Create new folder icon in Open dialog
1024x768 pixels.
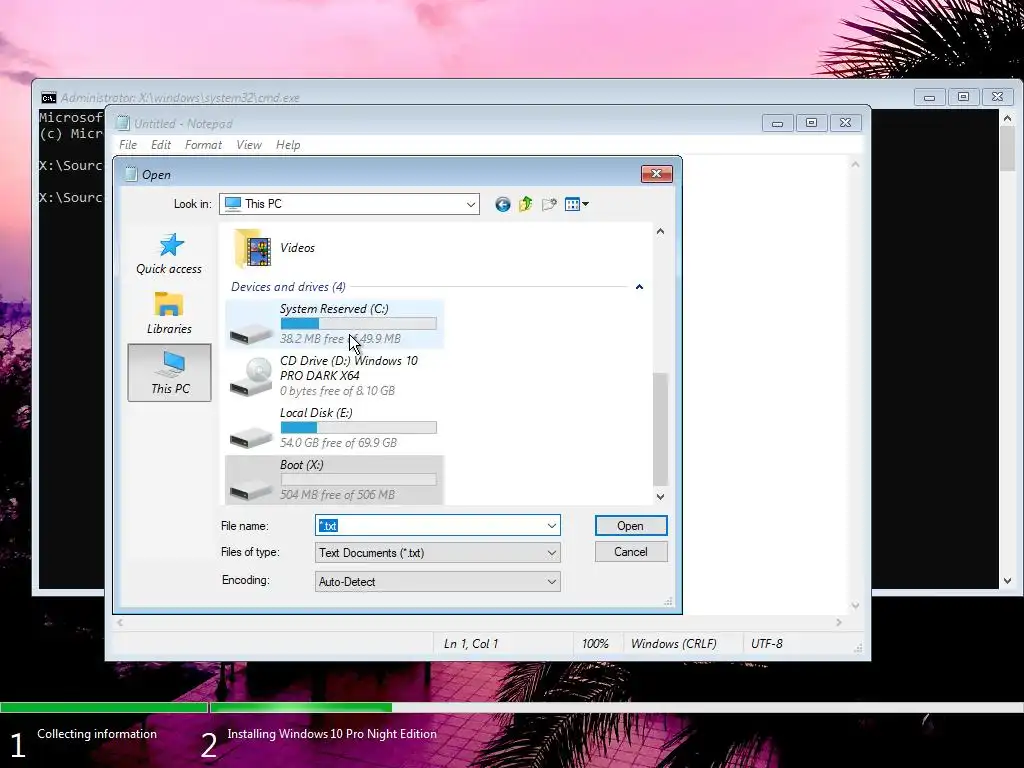coord(549,204)
